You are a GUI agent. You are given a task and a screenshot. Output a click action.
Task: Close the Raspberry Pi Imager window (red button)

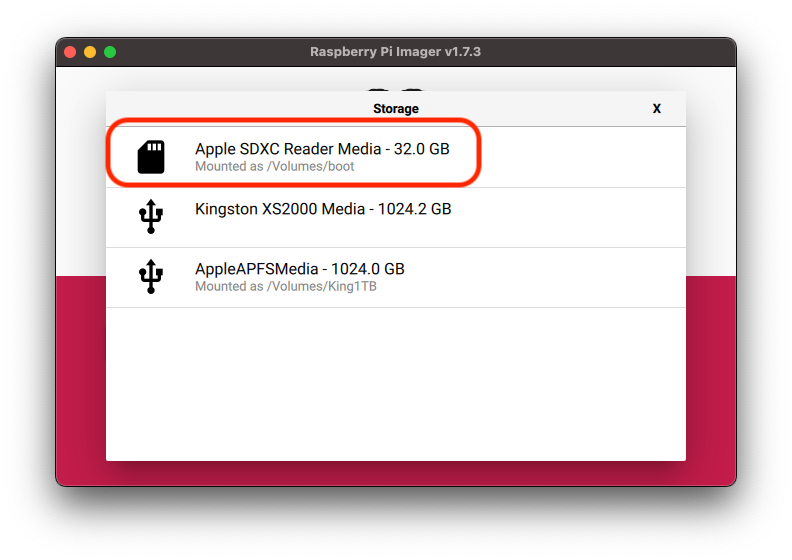pos(70,52)
